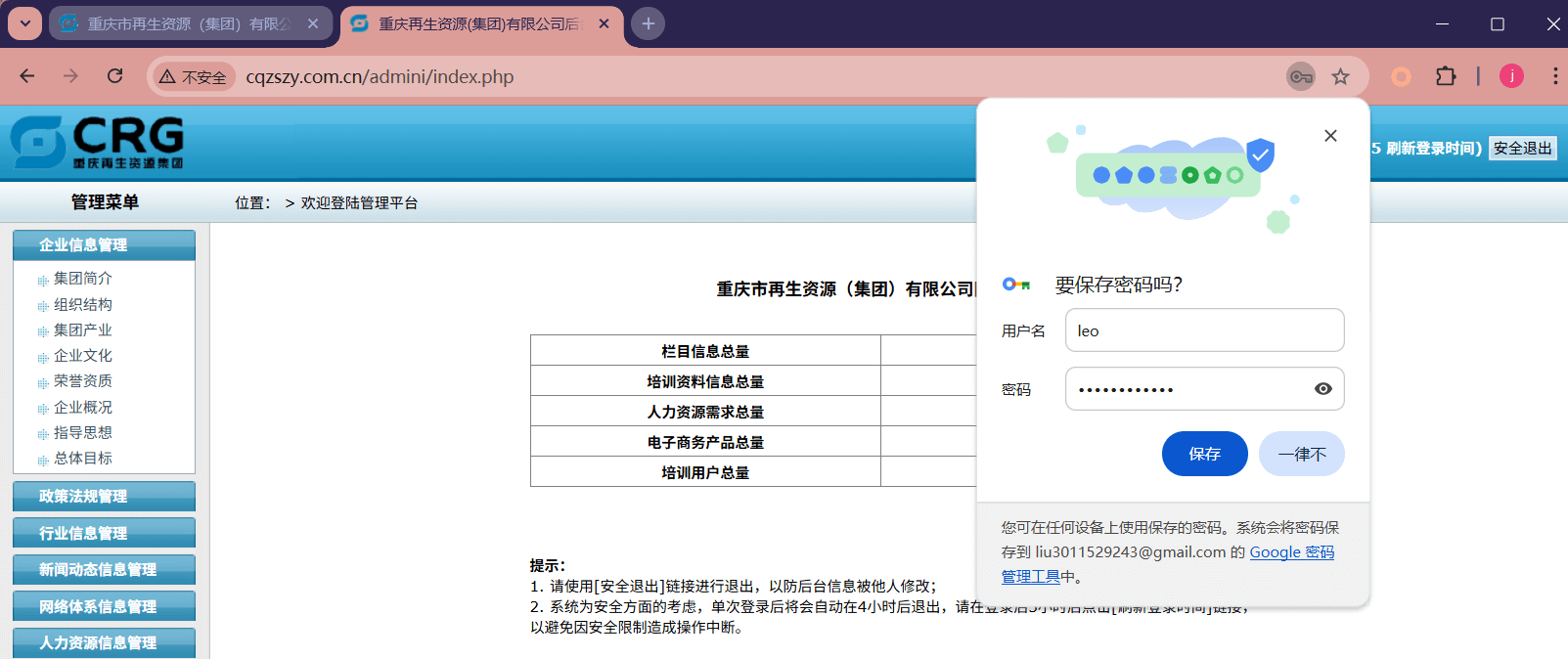The width and height of the screenshot is (1568, 659).
Task: Show password with the eye icon
Action: [1322, 389]
